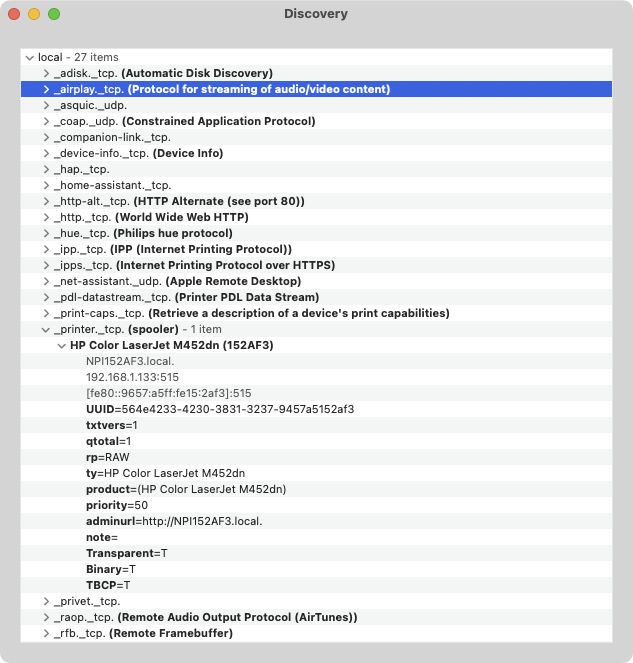Select the Philips hue protocol row

(x=316, y=233)
